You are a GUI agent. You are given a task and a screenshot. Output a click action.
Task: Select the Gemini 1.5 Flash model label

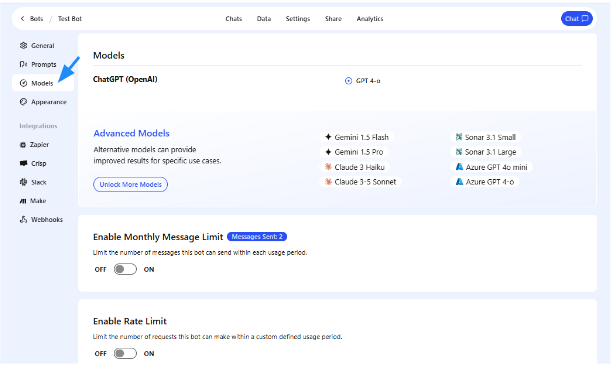(x=361, y=137)
